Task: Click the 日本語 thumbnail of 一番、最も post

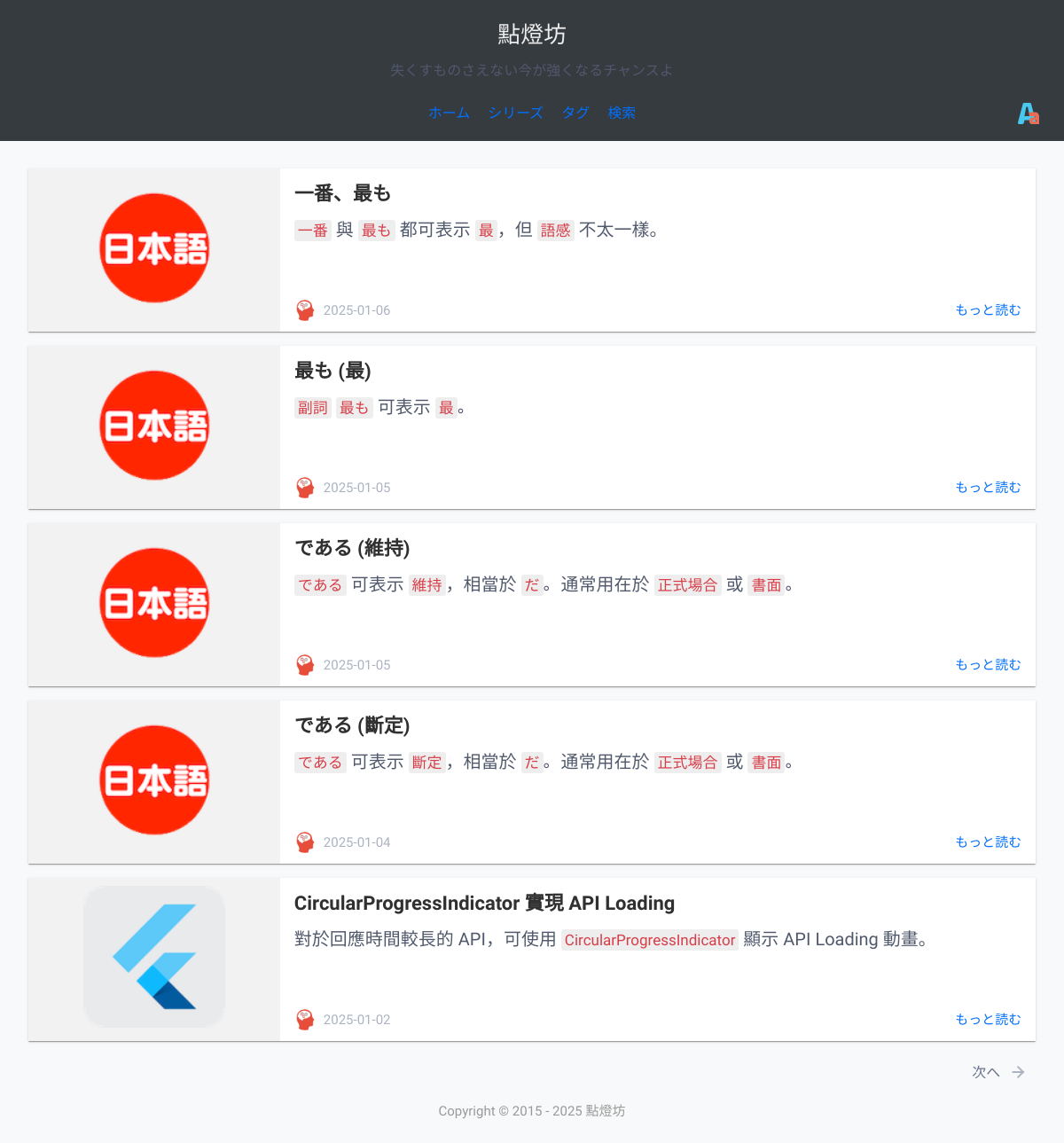Action: coord(154,248)
